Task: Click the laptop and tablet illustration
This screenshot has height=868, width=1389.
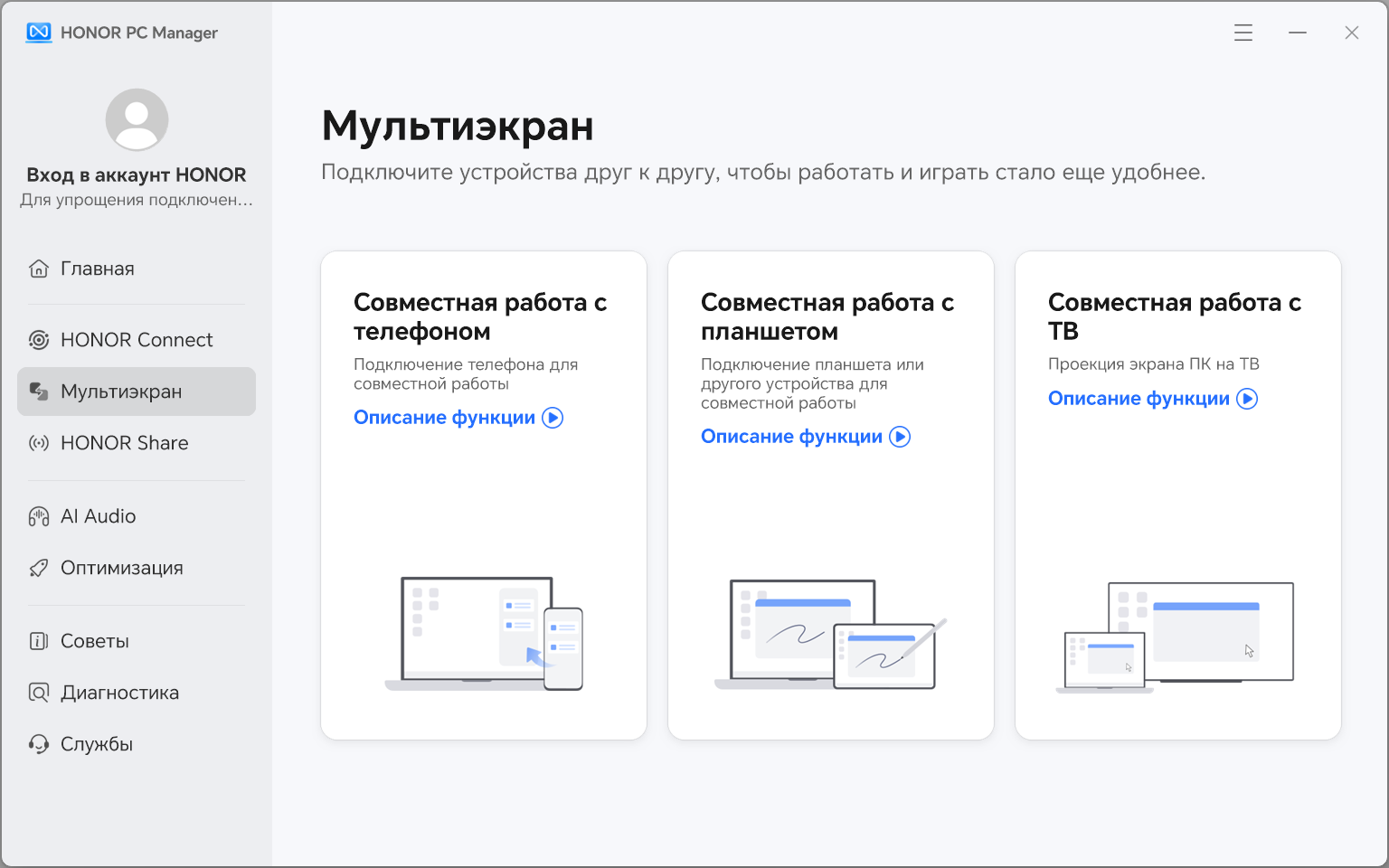Action: pyautogui.click(x=830, y=635)
